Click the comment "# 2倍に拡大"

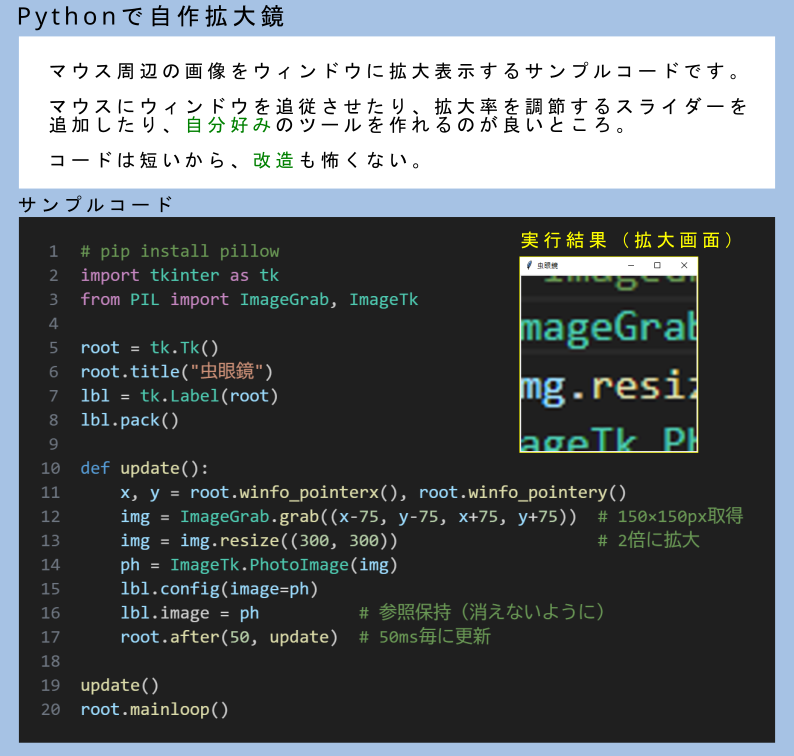click(649, 540)
